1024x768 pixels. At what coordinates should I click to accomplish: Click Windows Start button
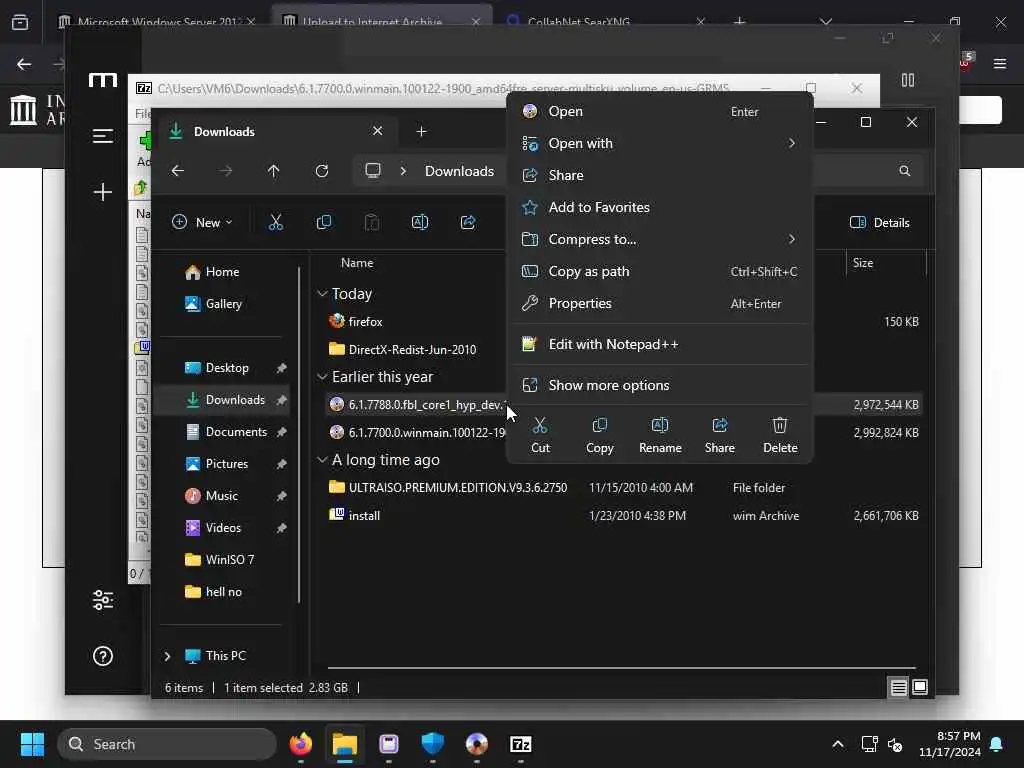(x=32, y=744)
